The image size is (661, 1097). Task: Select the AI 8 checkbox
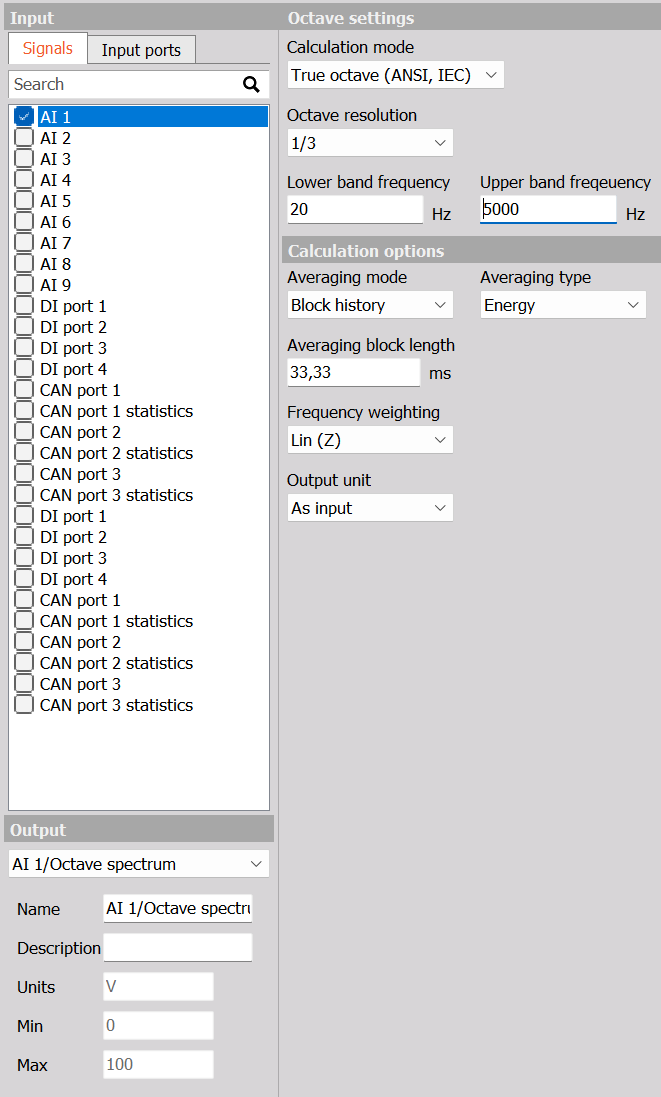point(24,263)
